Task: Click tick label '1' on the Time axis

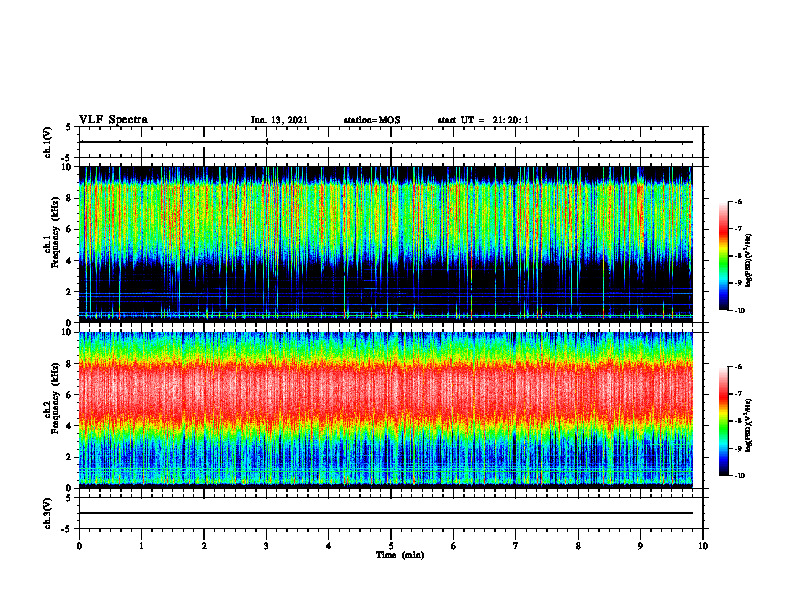Action: click(141, 546)
